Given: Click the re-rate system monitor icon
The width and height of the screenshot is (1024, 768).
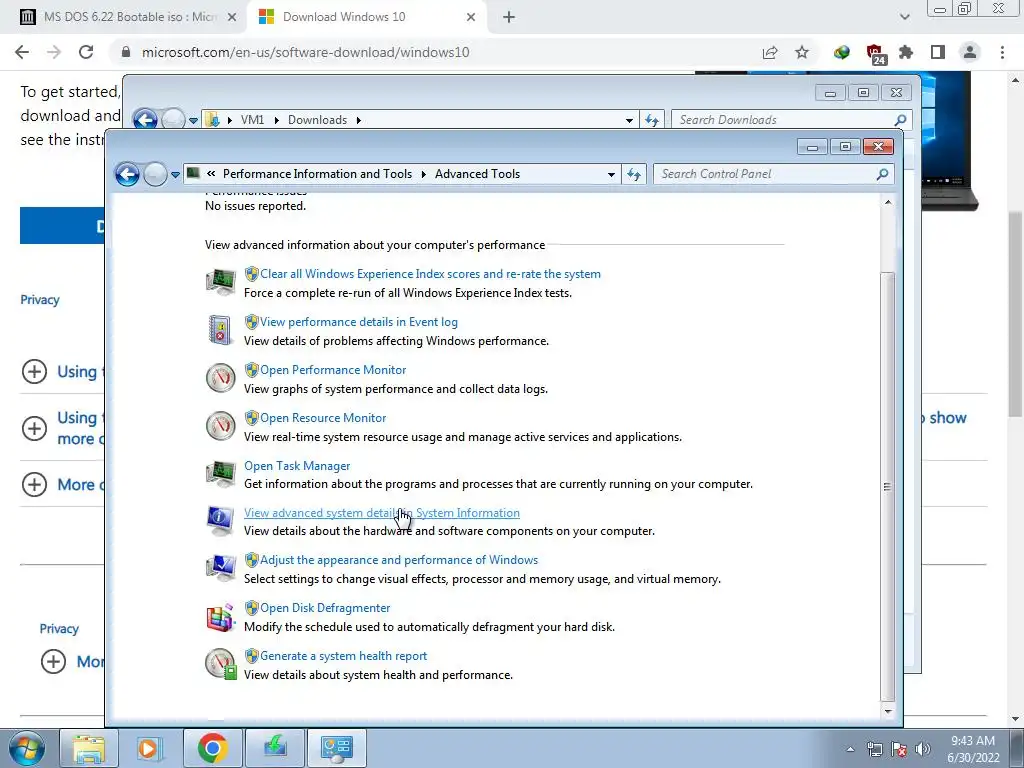Looking at the screenshot, I should click(x=221, y=281).
